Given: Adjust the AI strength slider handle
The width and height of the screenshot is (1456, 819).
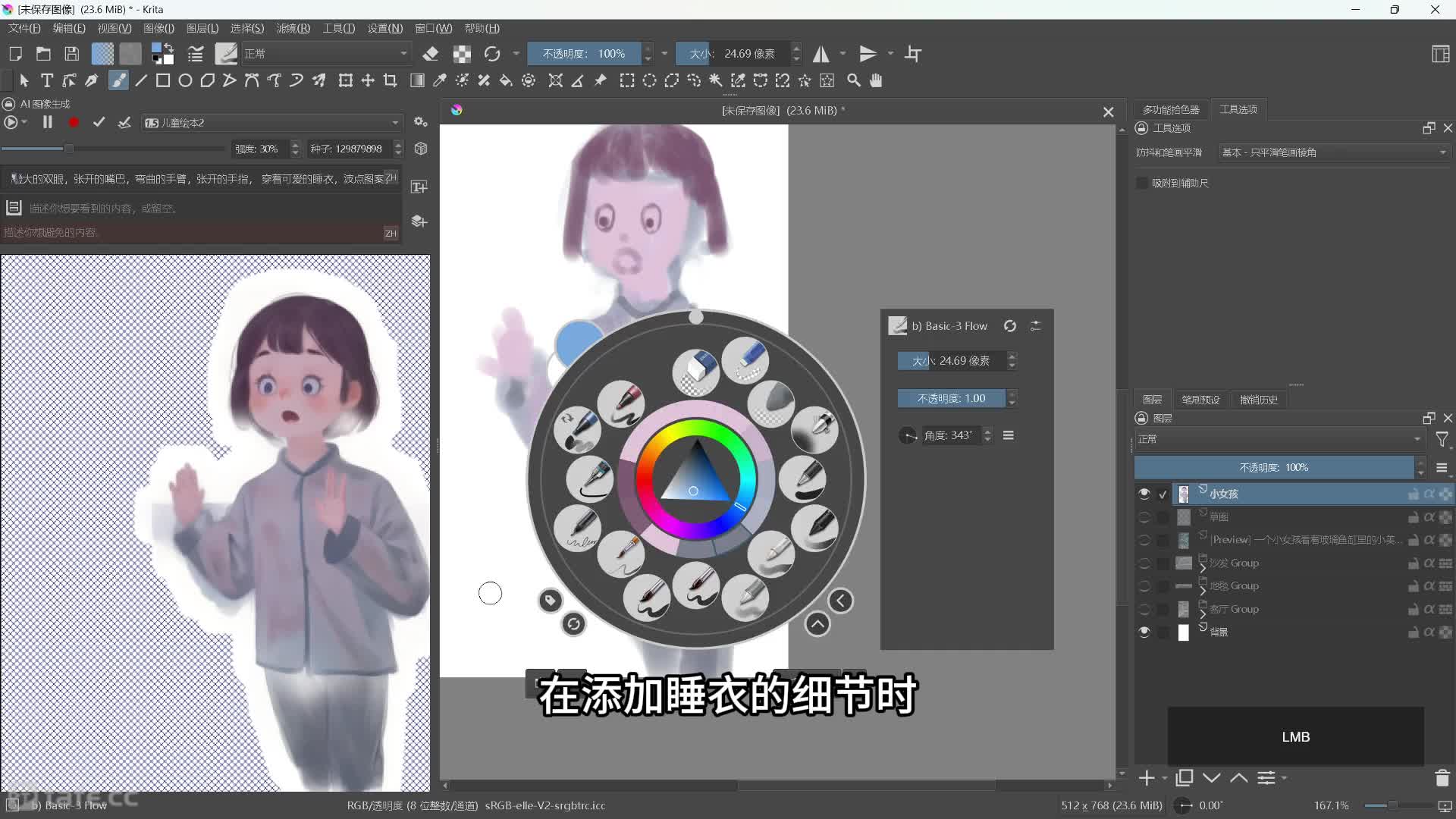Looking at the screenshot, I should (68, 149).
